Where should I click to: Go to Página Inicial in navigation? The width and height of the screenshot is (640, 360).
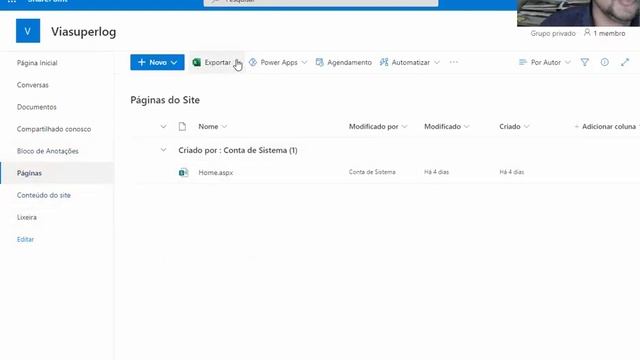(37, 63)
